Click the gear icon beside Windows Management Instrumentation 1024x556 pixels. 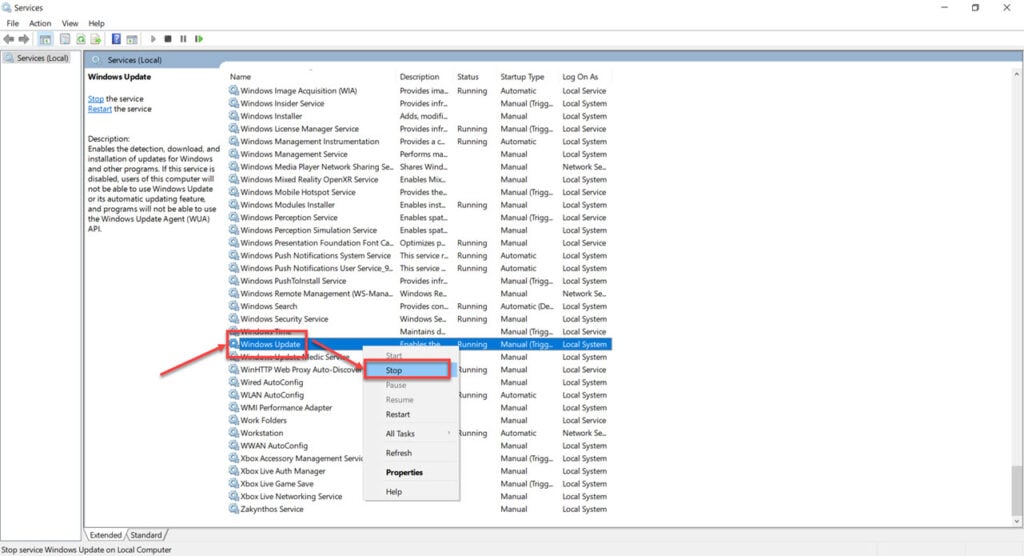pos(234,141)
